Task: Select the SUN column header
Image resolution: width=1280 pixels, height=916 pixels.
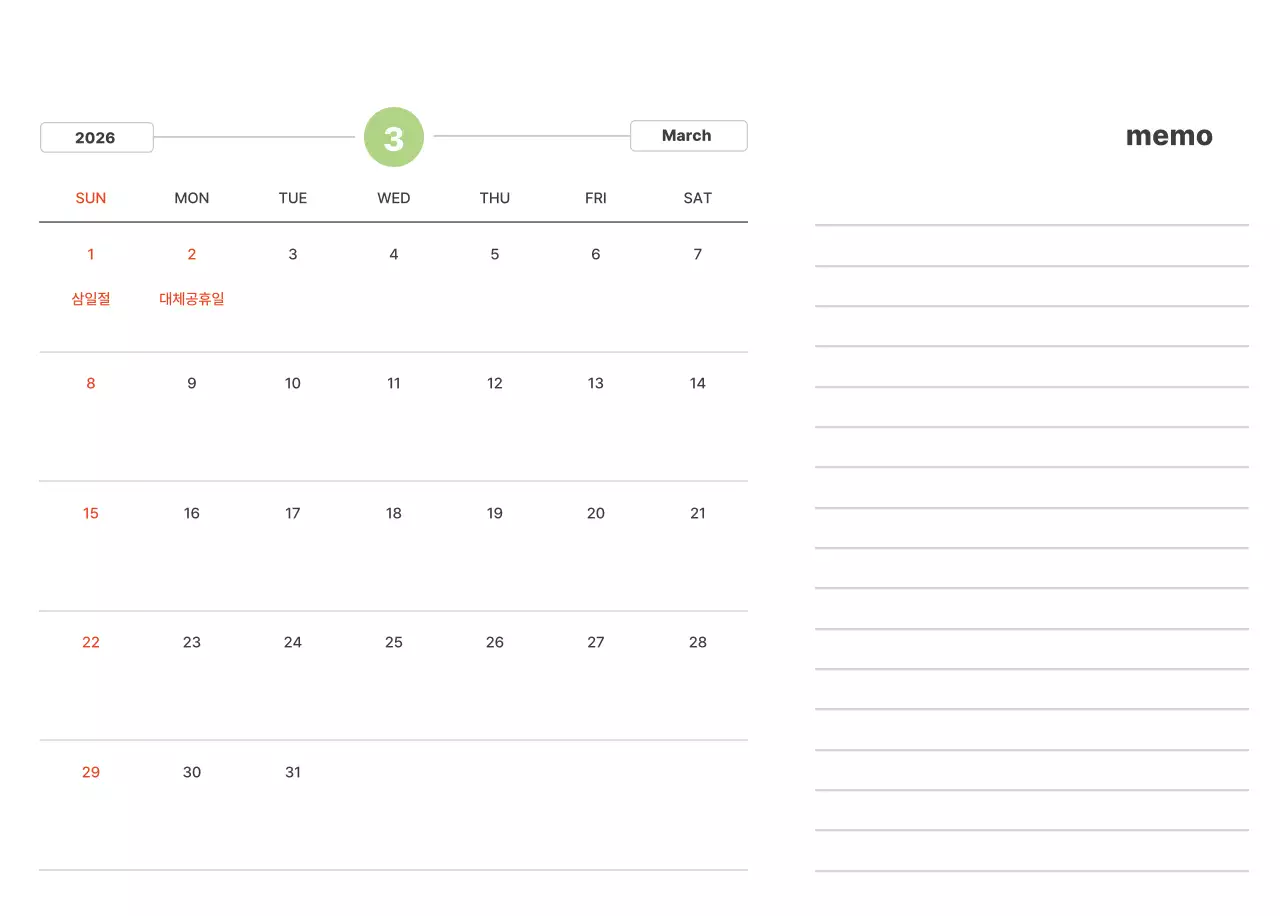Action: (91, 198)
